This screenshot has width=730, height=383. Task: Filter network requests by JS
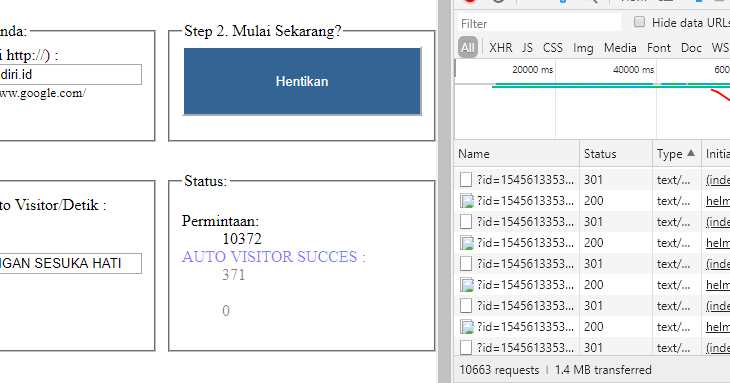527,47
